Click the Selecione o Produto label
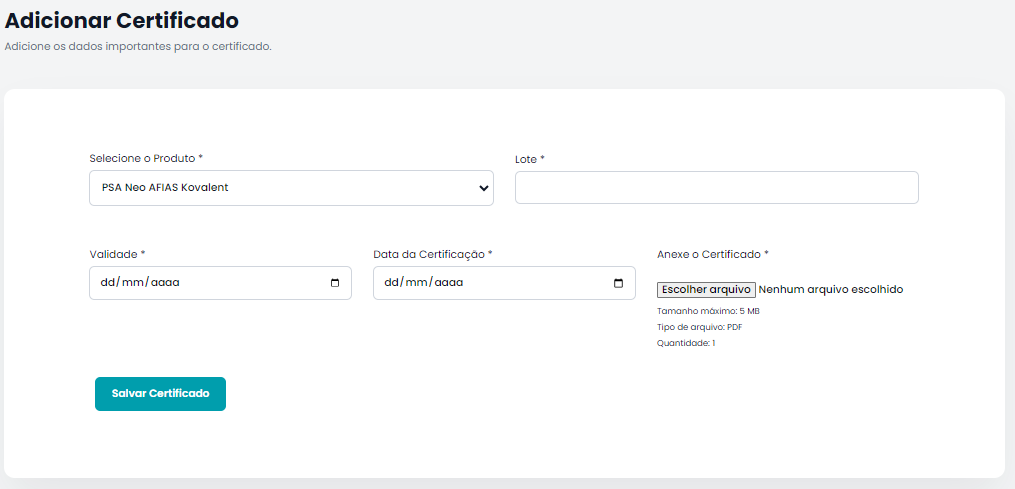Screen dimensions: 1015x489 tap(146, 159)
